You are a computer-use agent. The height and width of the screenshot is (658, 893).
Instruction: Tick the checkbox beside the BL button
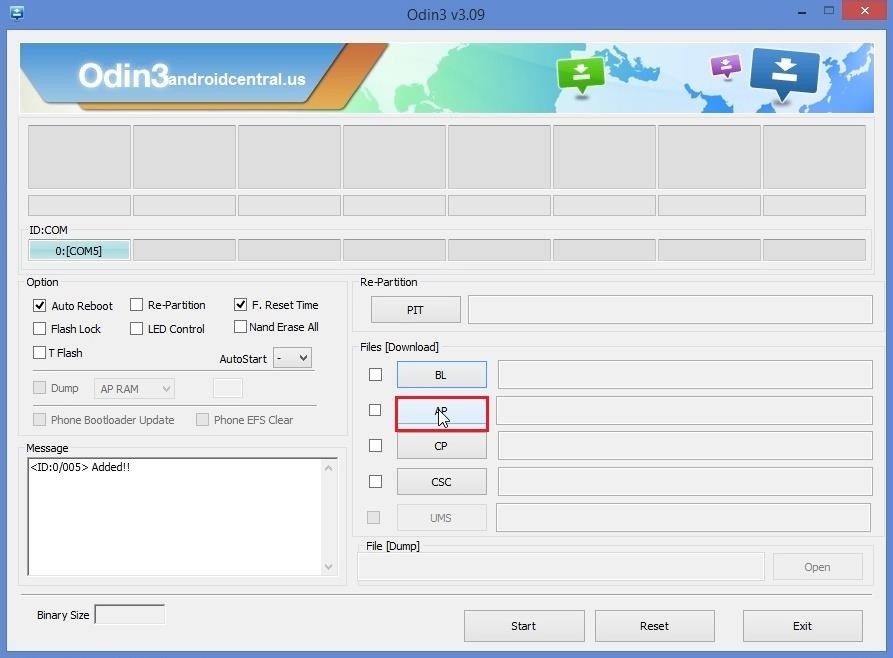tap(375, 374)
